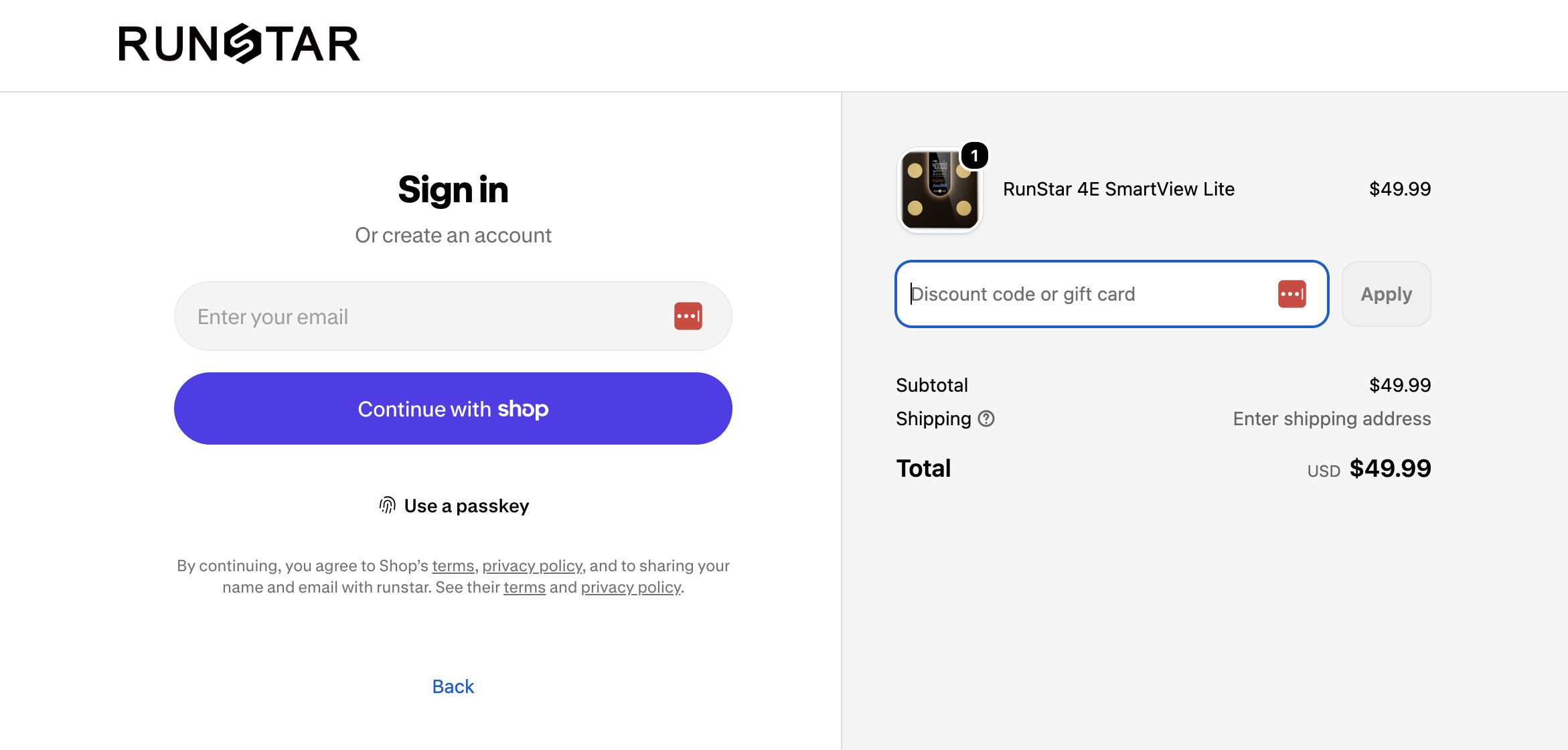Click password manager icon in discount field

1291,294
